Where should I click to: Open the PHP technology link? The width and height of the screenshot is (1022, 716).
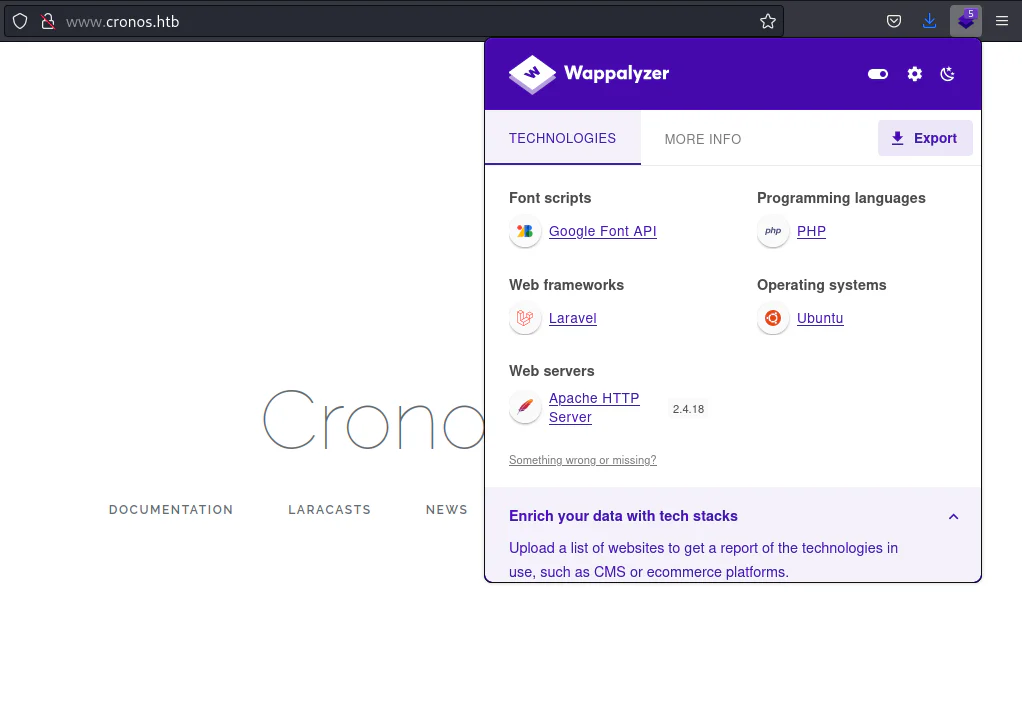pos(811,231)
